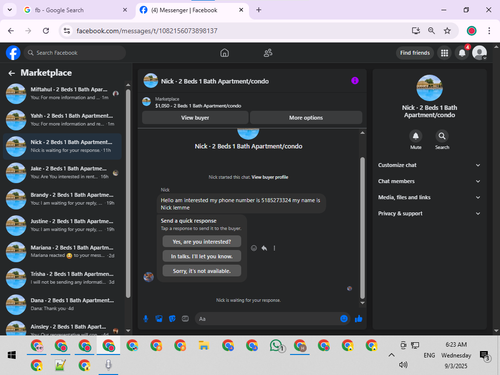Click the browser address bar URL

tap(147, 31)
